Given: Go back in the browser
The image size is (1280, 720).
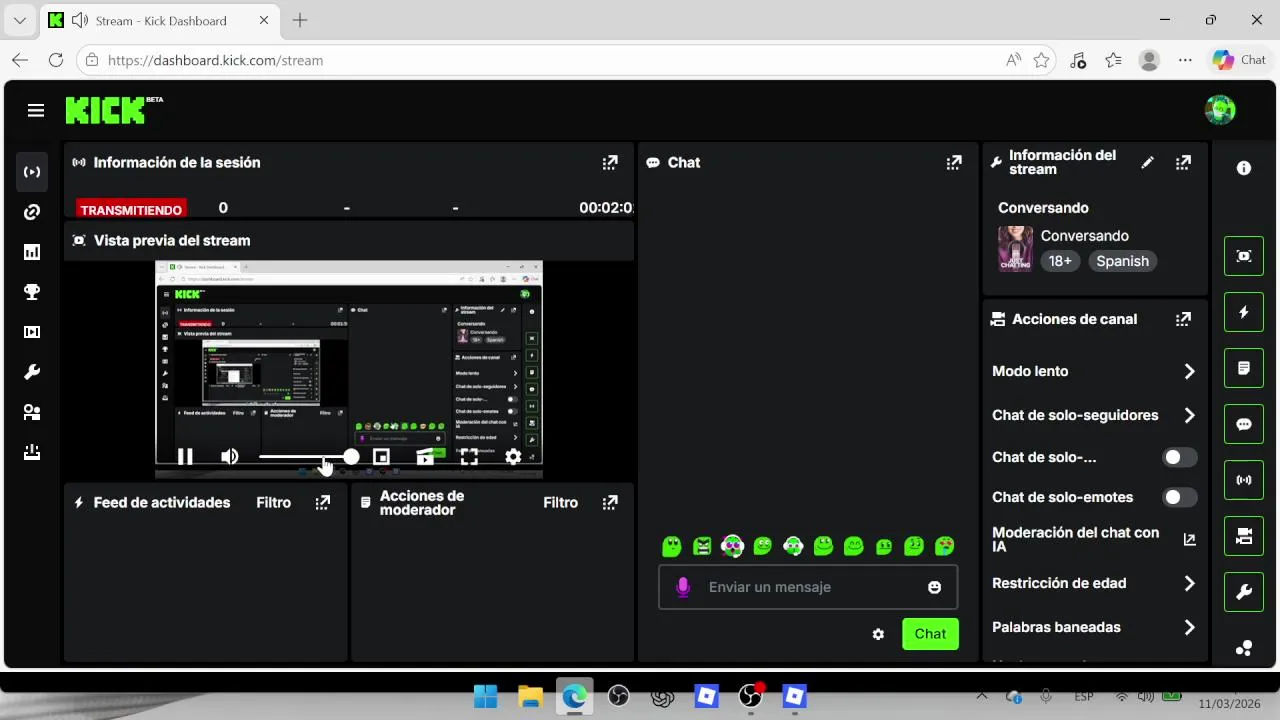Looking at the screenshot, I should 20,60.
